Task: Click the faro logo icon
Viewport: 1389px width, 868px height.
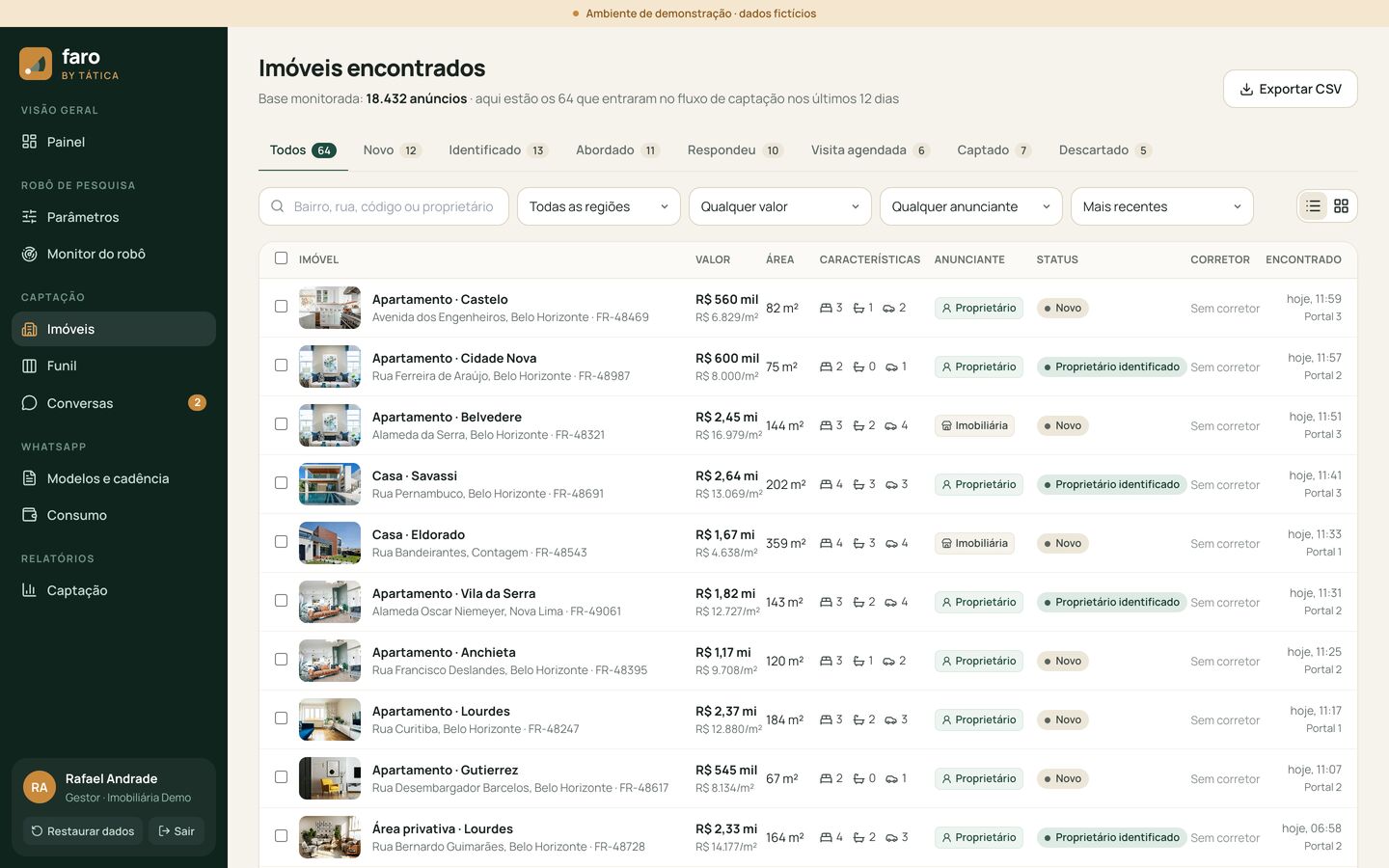Action: point(36,64)
